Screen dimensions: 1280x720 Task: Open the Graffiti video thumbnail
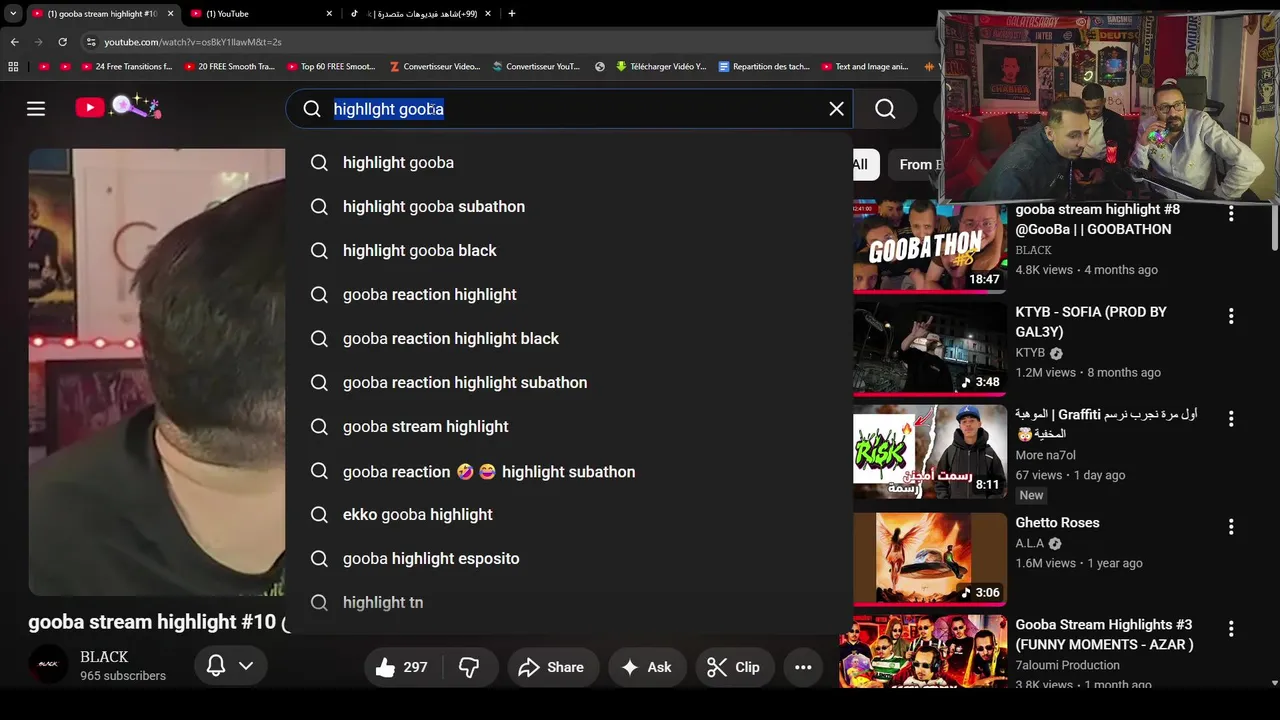[930, 451]
